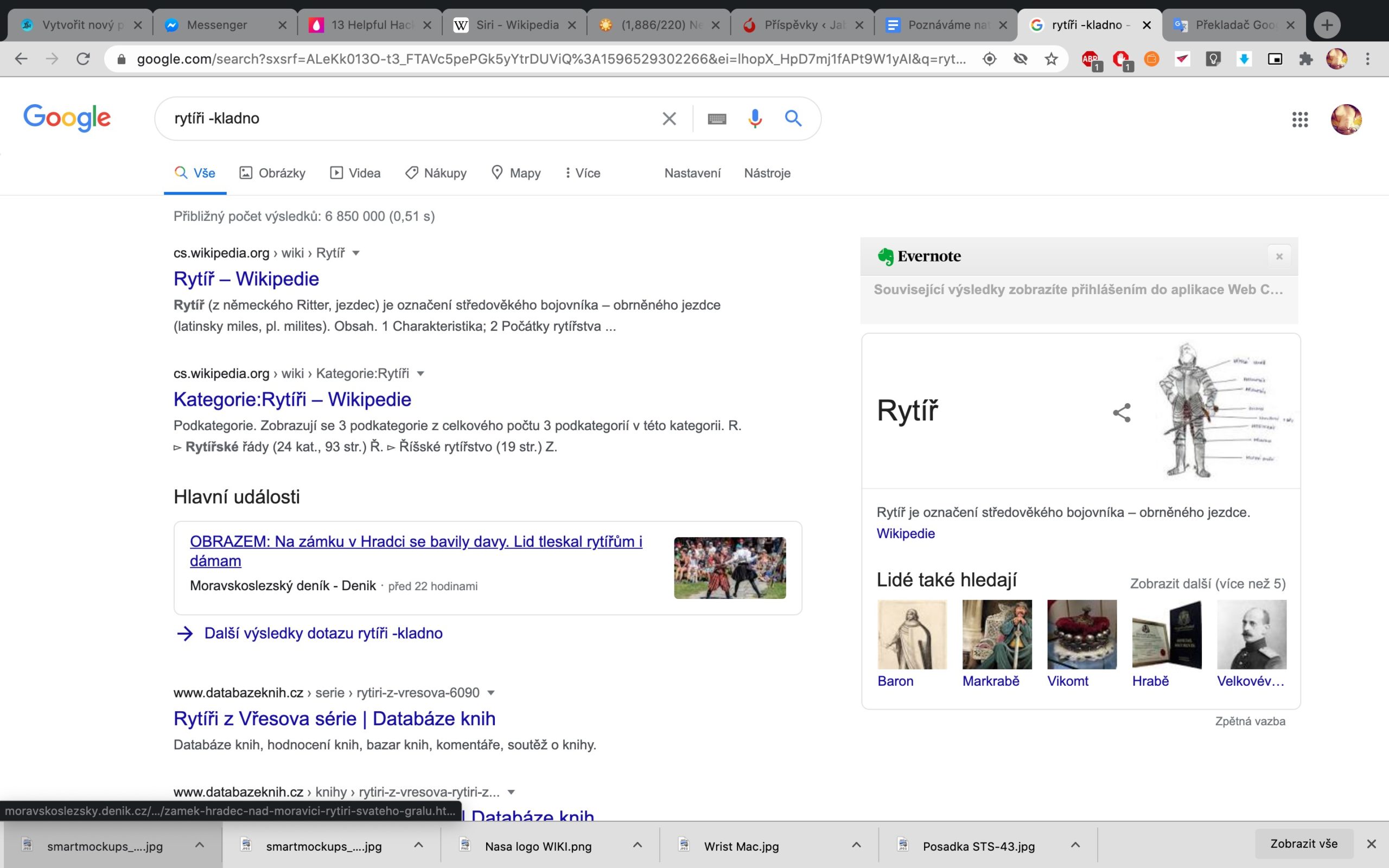This screenshot has height=868, width=1389.
Task: Bookmark this page with the star icon
Action: 1051,59
